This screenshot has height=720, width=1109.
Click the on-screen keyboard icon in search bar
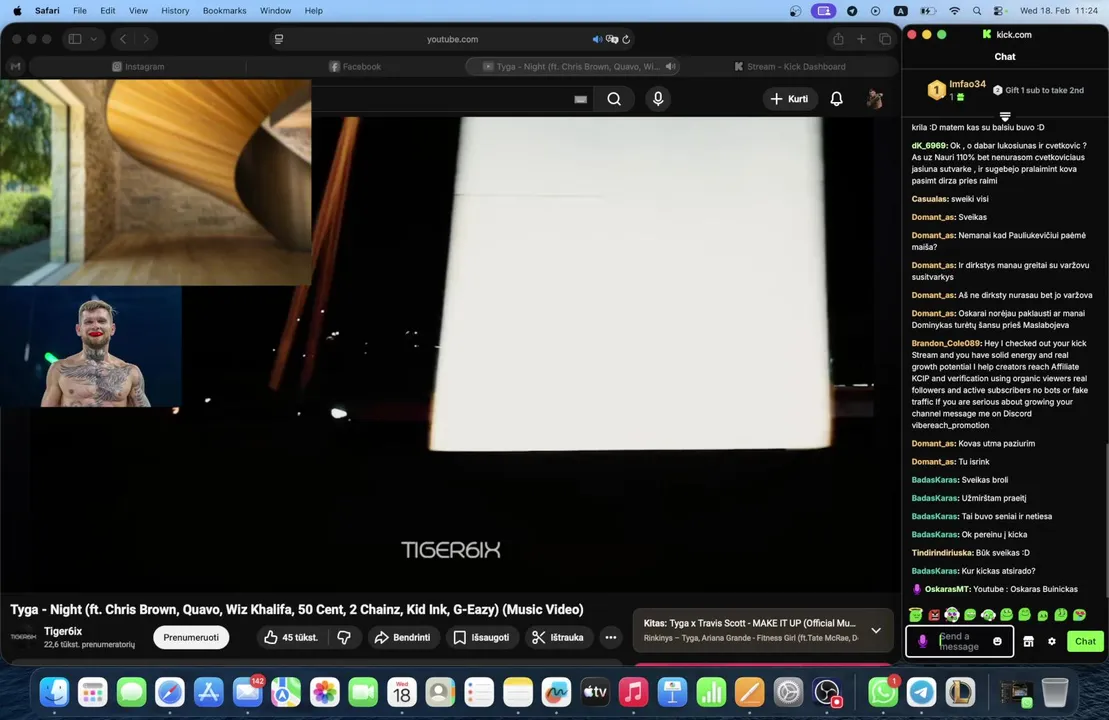point(581,100)
